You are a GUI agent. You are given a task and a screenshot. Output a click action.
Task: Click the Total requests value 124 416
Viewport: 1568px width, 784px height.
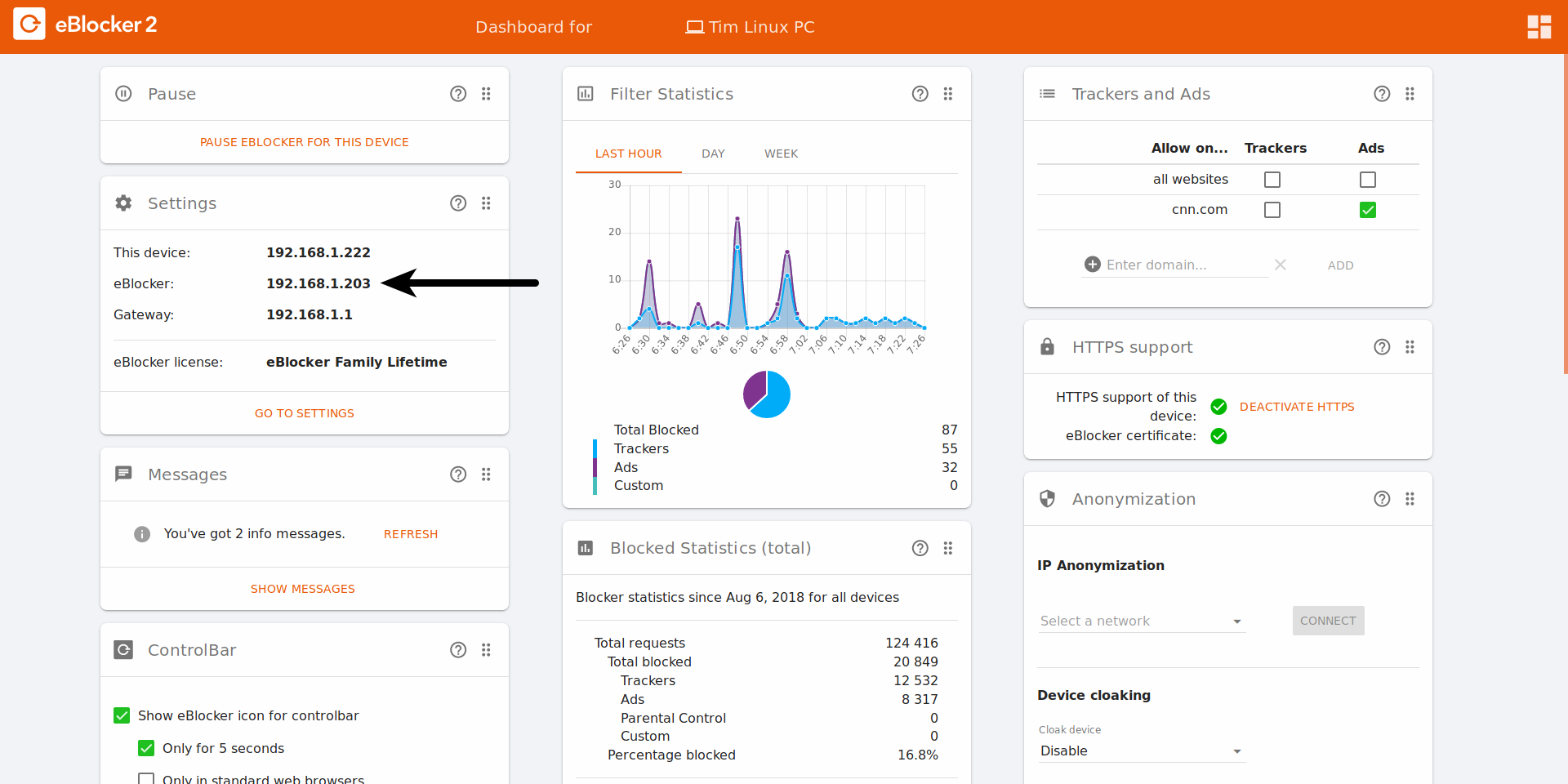point(911,643)
